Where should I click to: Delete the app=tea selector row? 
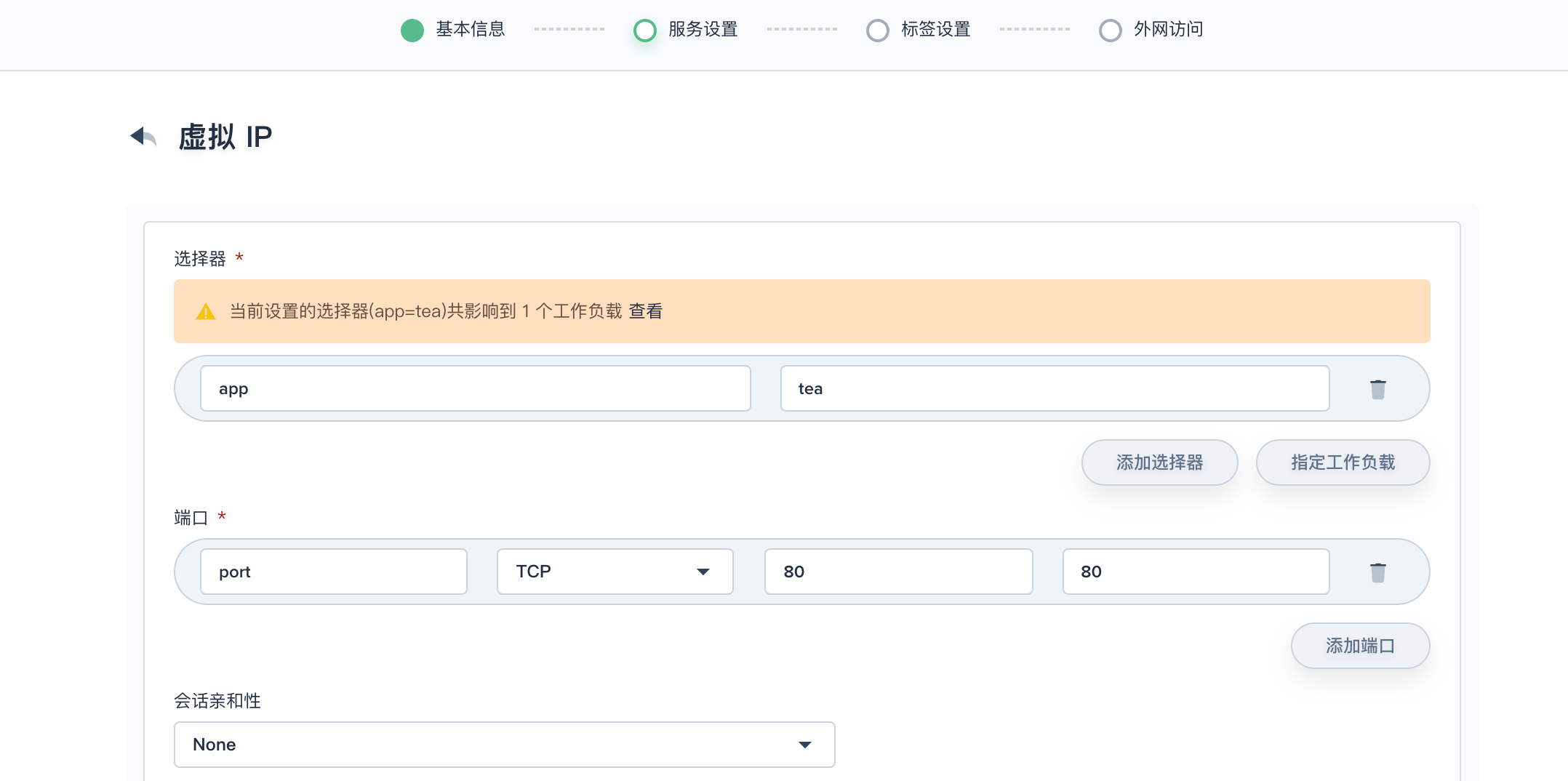click(1377, 389)
